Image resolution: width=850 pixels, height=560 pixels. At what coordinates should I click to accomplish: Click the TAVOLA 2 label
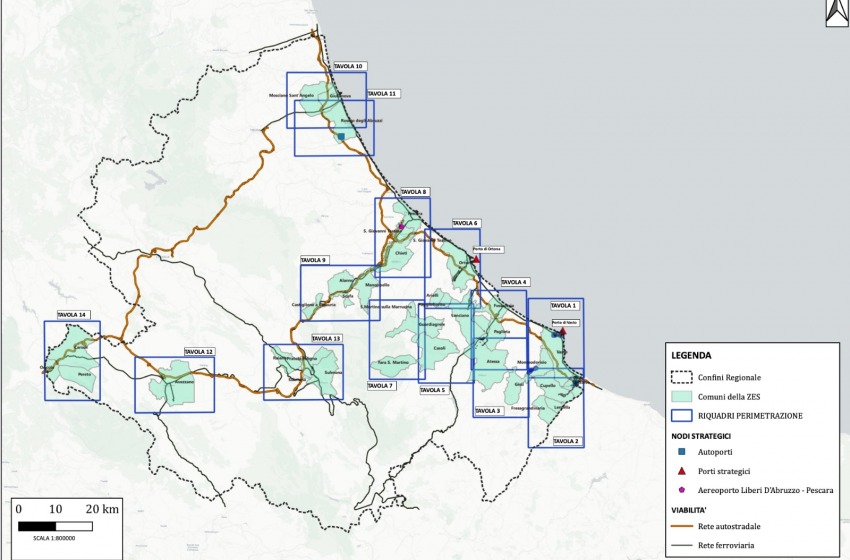click(566, 441)
